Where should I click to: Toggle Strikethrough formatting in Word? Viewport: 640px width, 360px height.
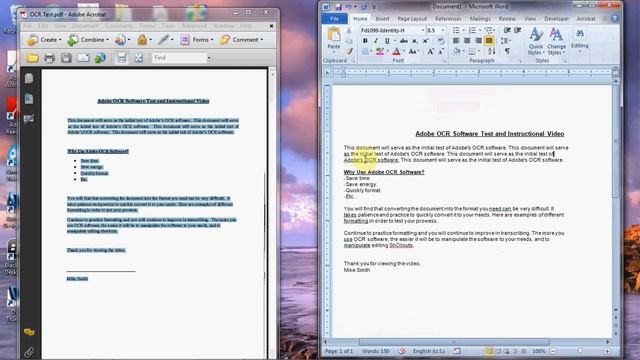[x=404, y=41]
